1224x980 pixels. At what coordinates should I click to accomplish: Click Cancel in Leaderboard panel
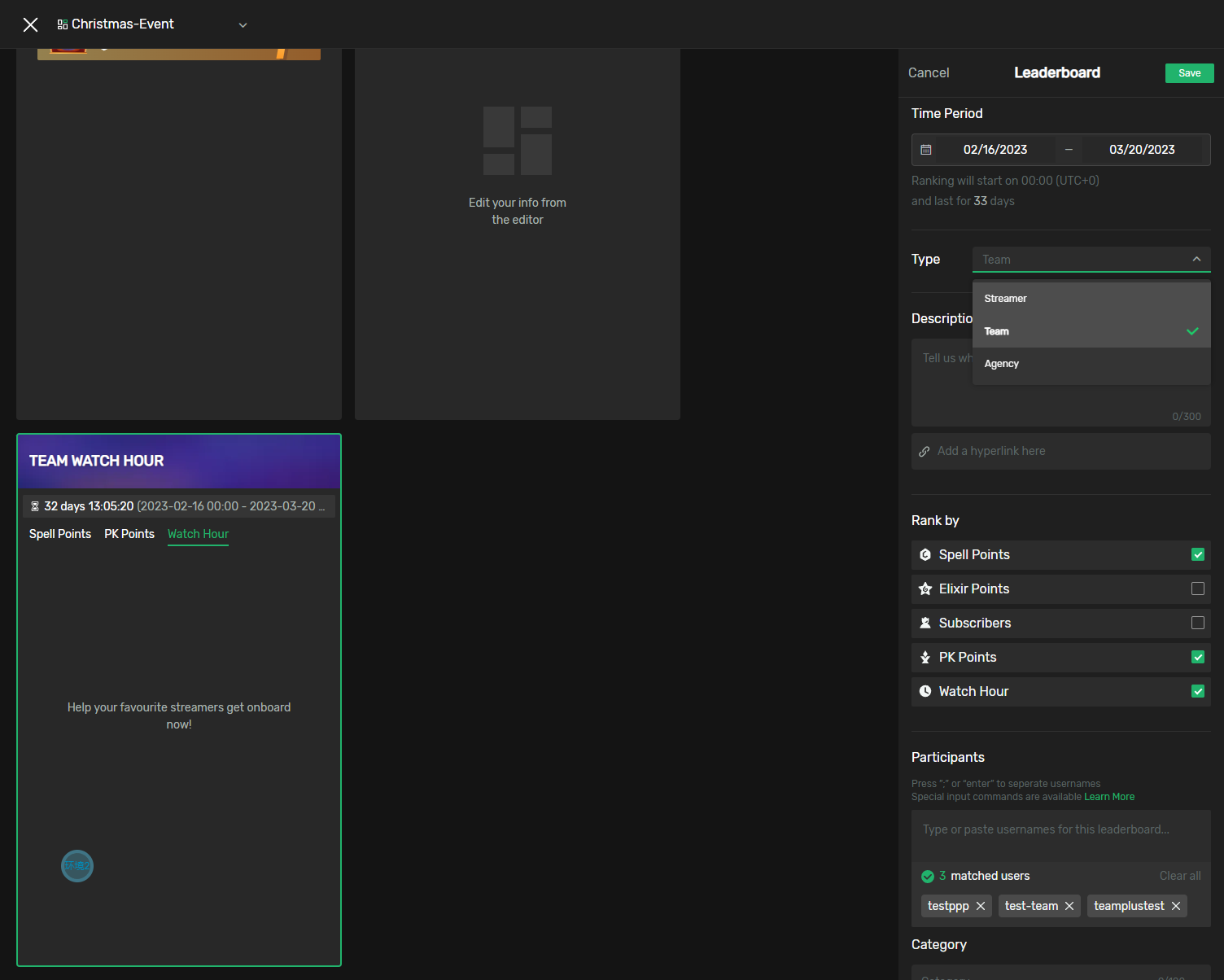(x=929, y=72)
